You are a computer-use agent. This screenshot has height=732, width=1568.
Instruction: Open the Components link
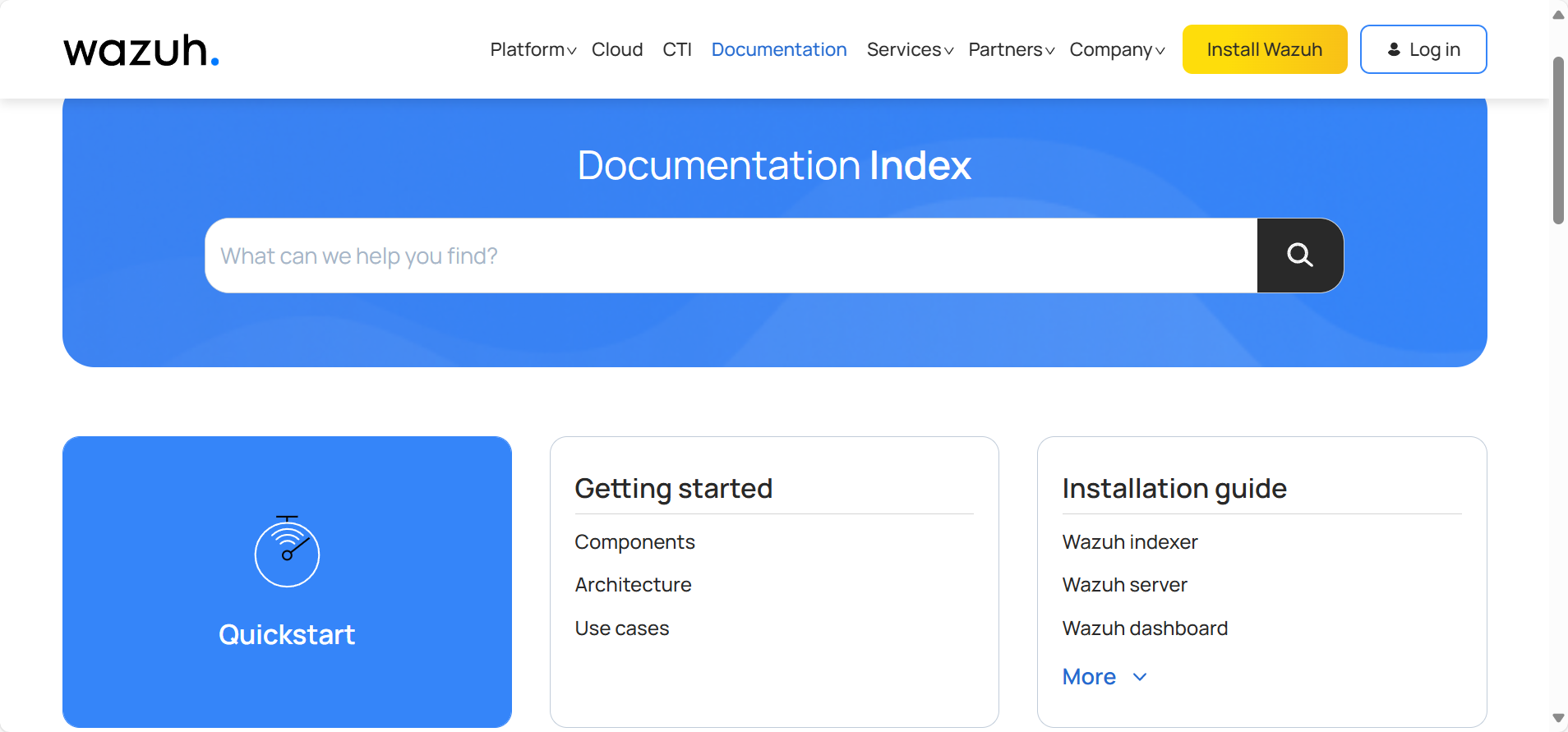pos(634,542)
